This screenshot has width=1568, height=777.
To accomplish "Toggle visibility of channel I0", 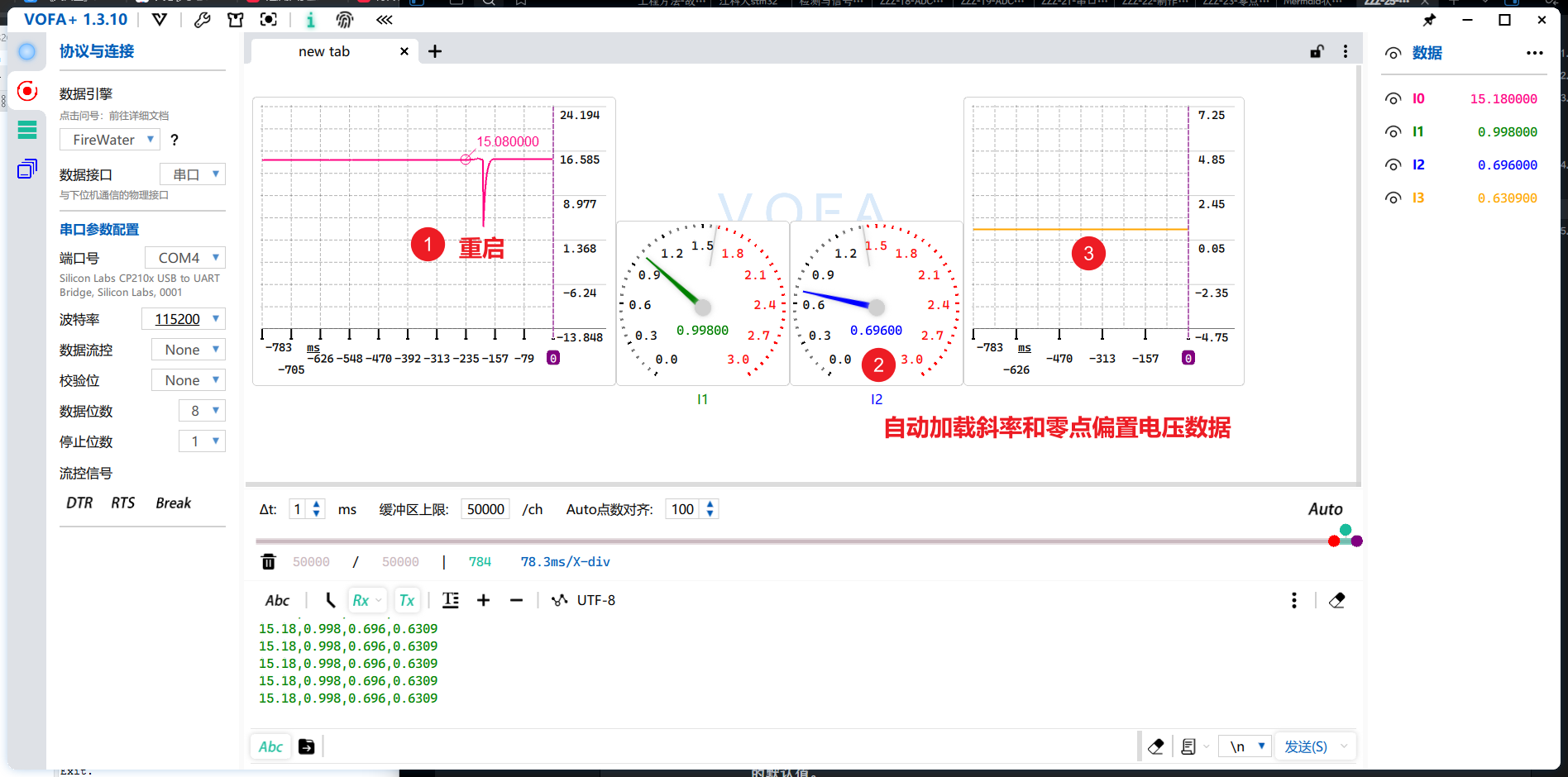I will pos(1394,99).
